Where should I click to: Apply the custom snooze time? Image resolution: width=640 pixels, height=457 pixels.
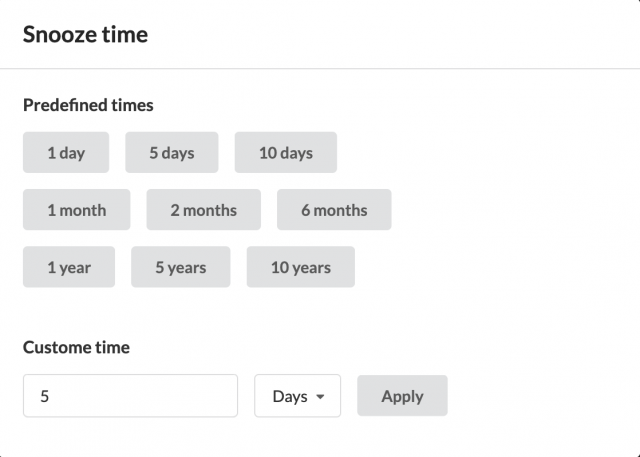coord(402,396)
